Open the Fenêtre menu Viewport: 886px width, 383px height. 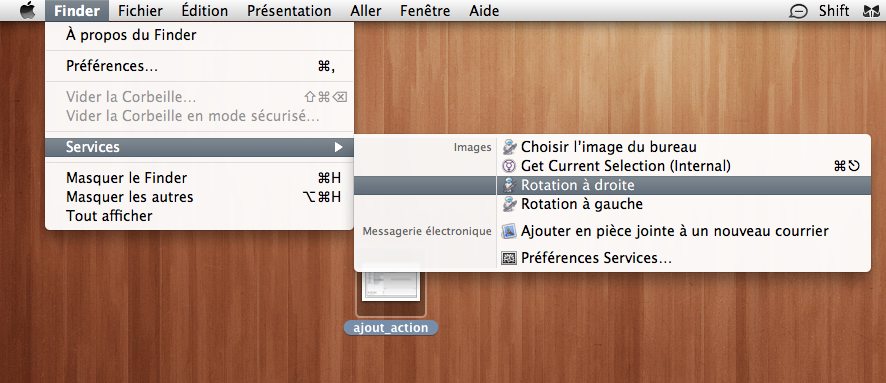[425, 10]
